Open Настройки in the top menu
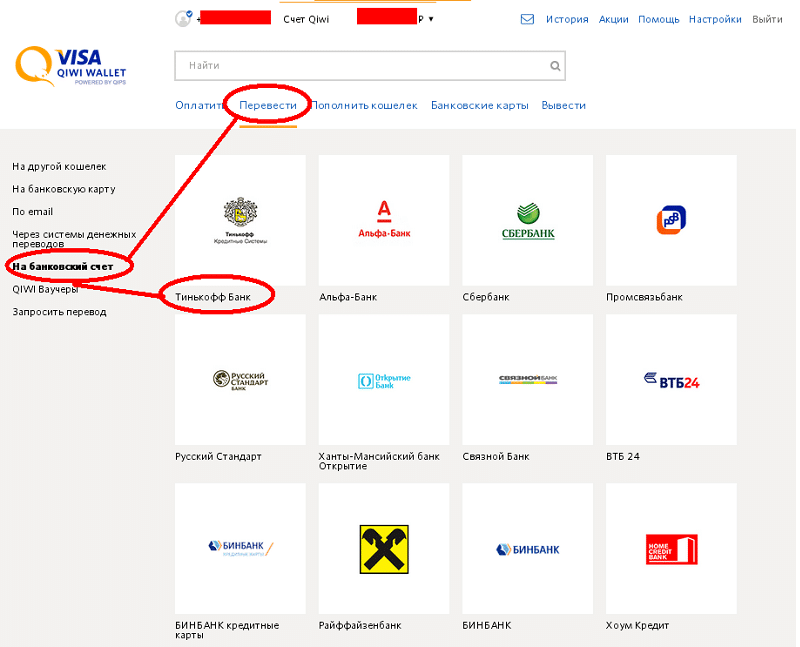This screenshot has height=647, width=800. click(x=715, y=19)
